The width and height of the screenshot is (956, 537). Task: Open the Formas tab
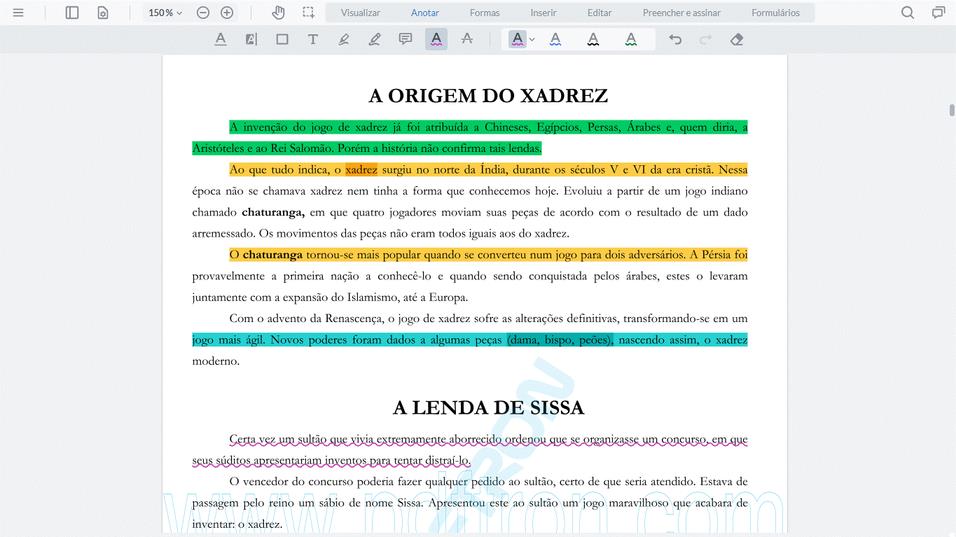[x=484, y=13]
